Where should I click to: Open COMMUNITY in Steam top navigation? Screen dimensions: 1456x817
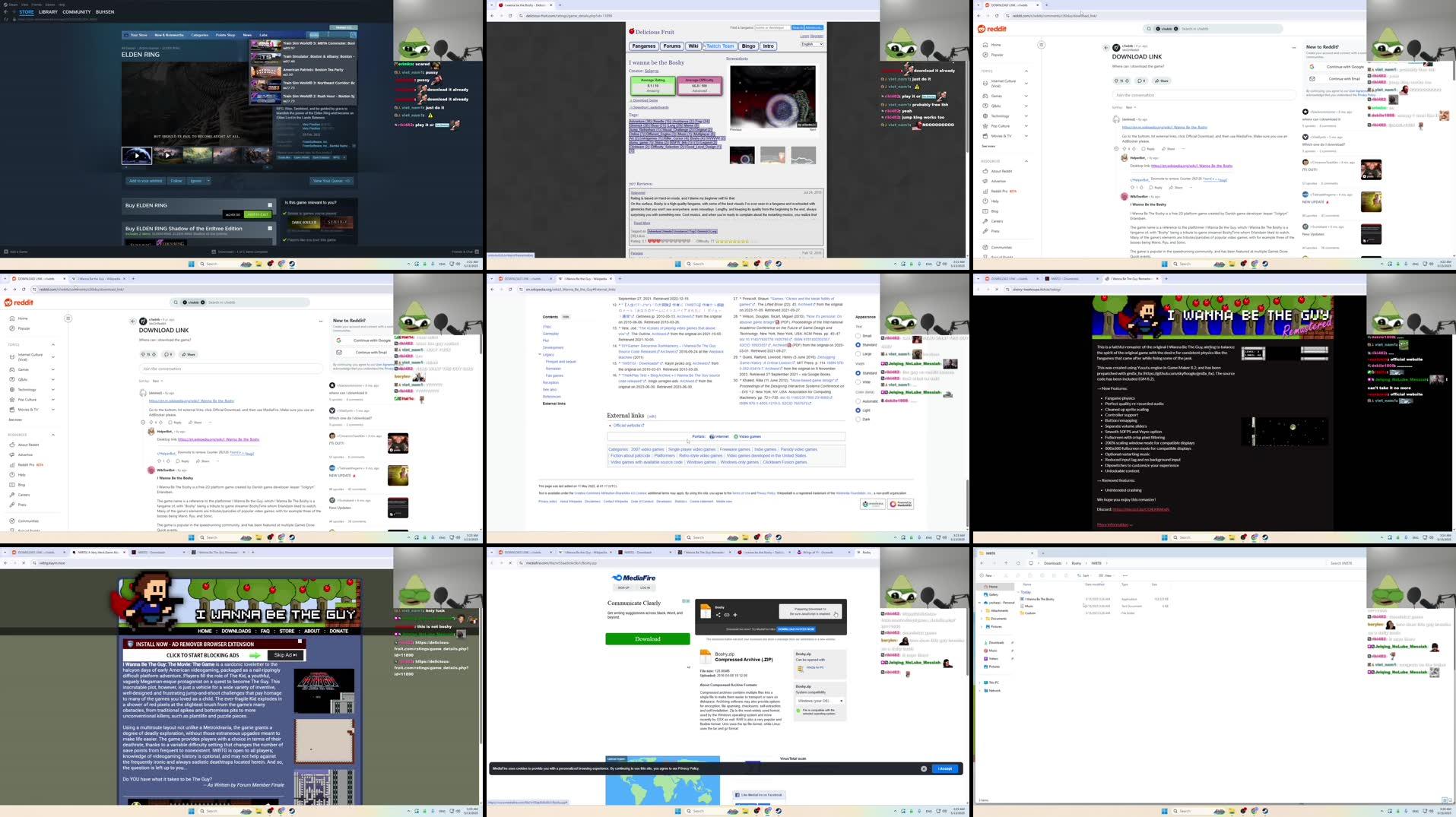pyautogui.click(x=77, y=12)
